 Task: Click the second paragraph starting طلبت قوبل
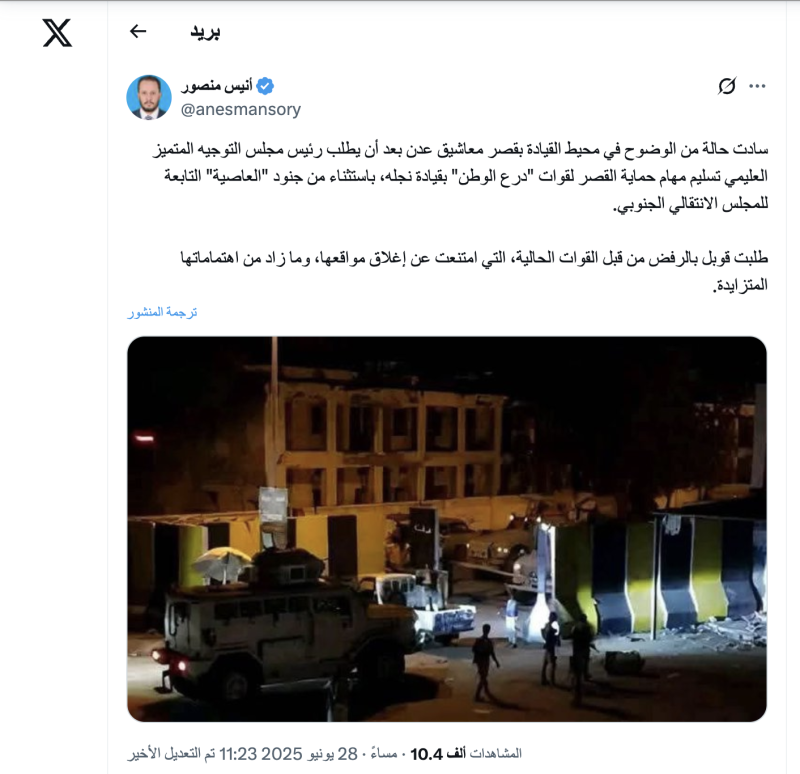tap(474, 271)
